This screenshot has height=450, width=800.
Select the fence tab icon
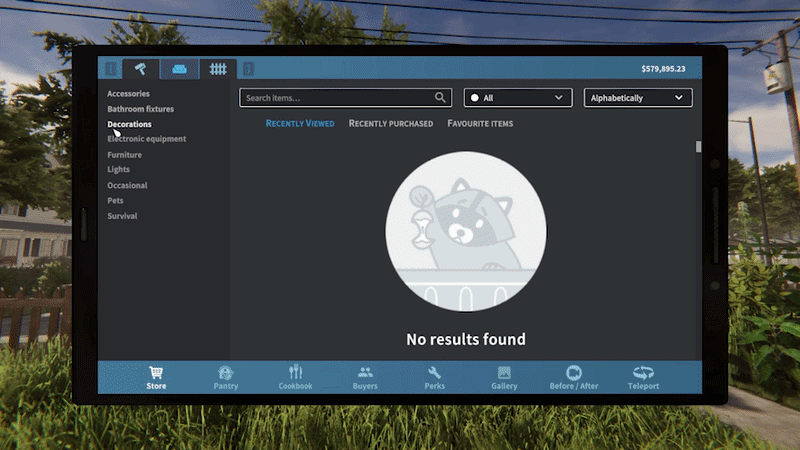(216, 69)
